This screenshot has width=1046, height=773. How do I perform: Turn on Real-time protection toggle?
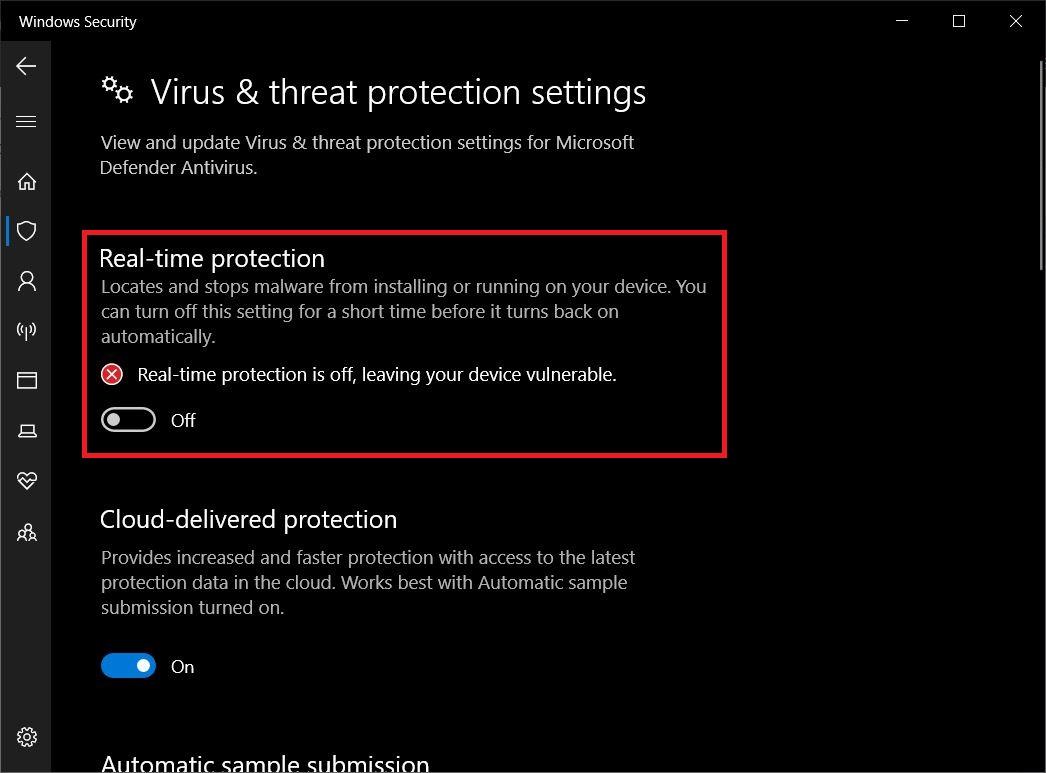pyautogui.click(x=128, y=420)
